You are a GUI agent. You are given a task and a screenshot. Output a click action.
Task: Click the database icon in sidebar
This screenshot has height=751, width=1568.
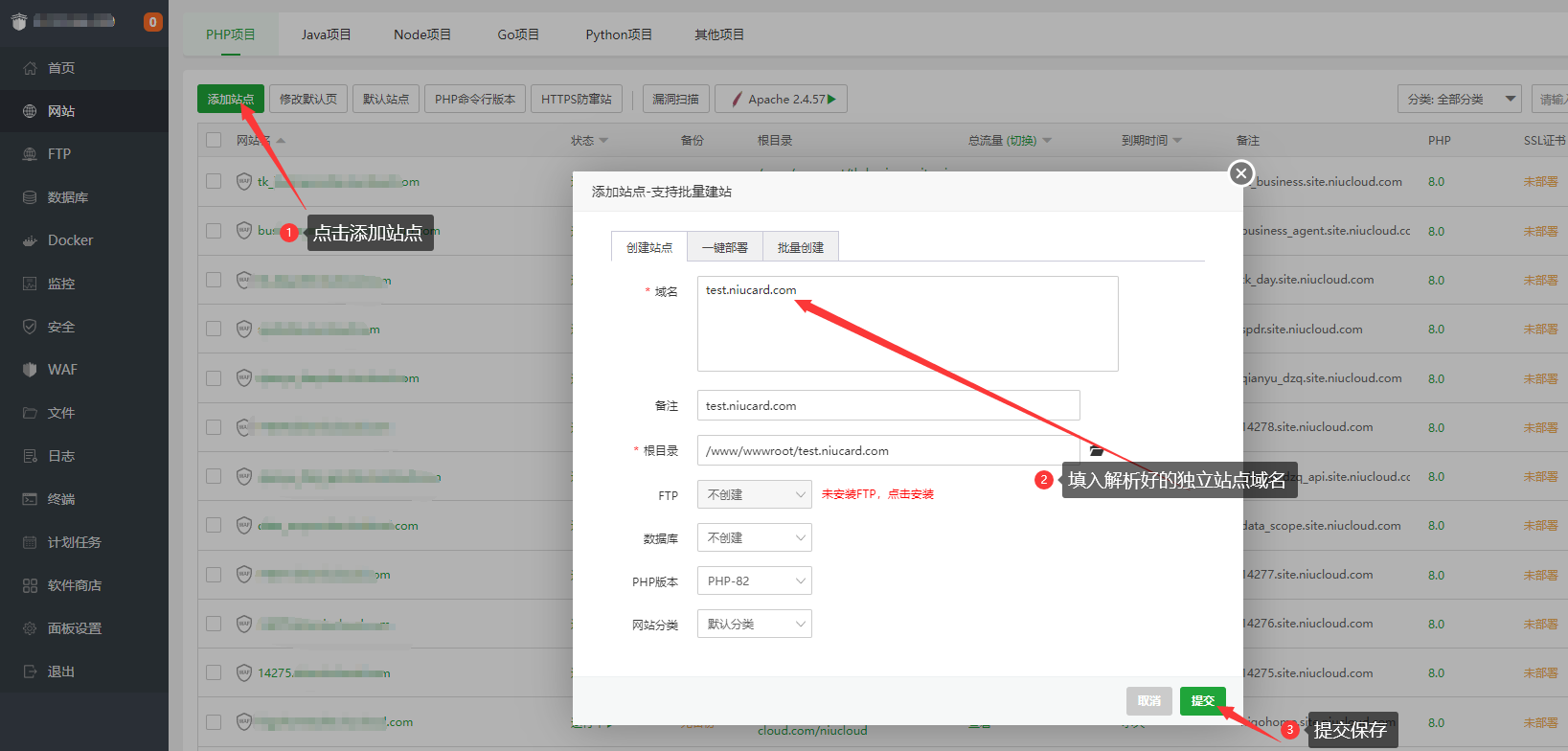30,197
